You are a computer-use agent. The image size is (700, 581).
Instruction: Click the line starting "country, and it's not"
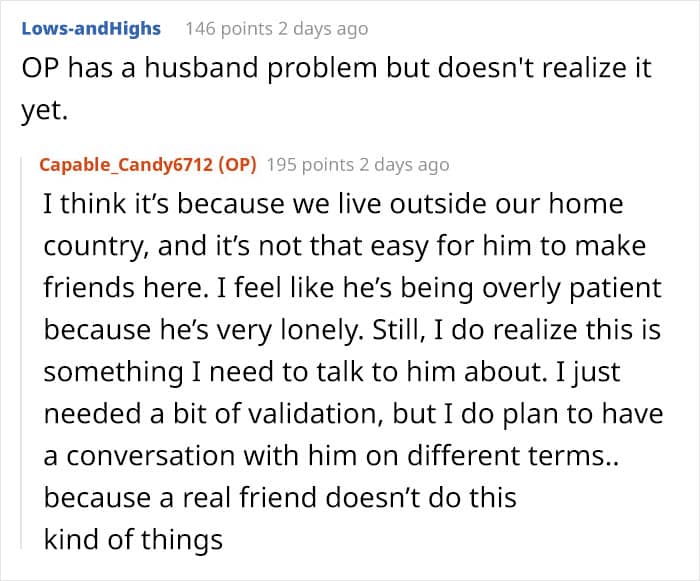344,246
